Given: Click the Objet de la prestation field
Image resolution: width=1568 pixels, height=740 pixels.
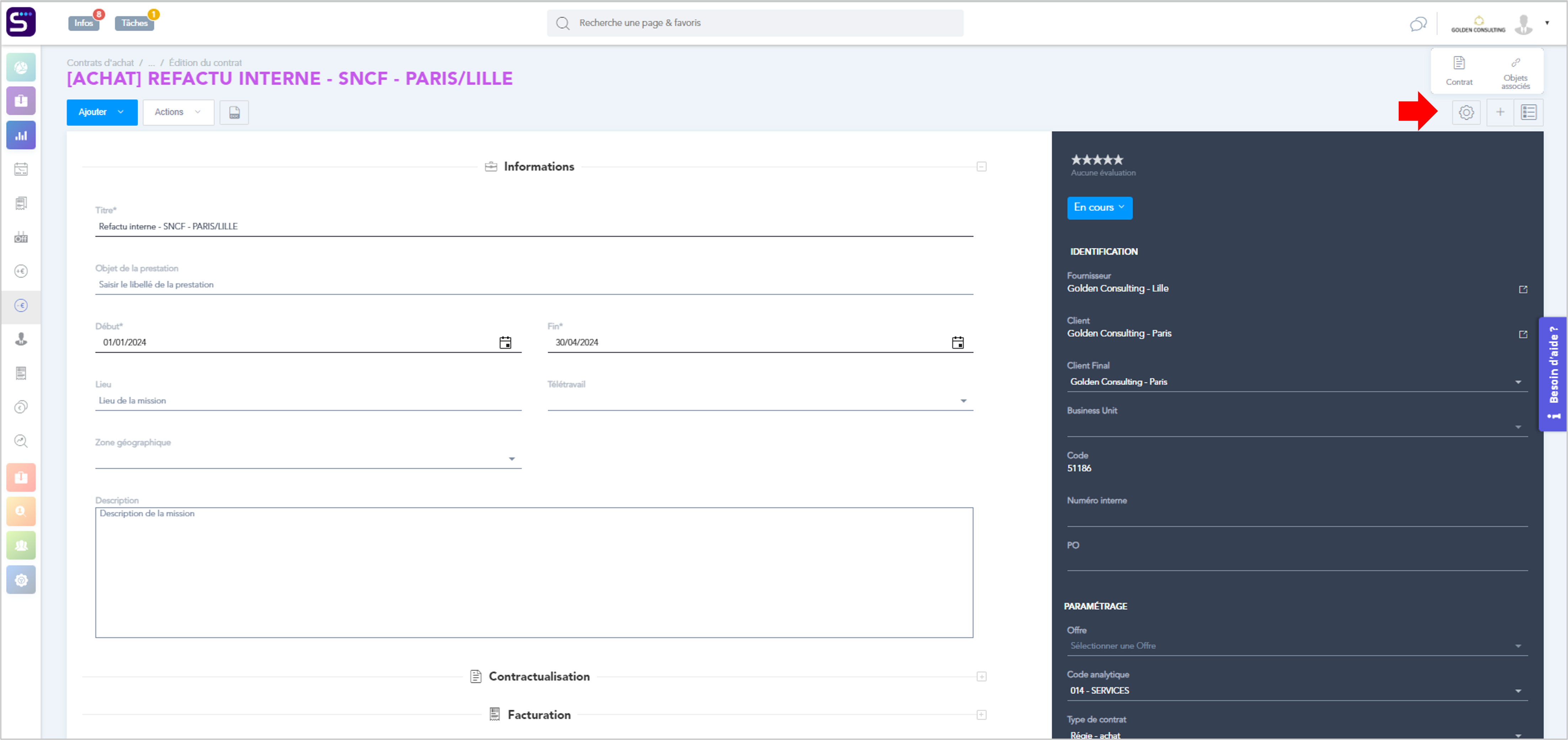Looking at the screenshot, I should pyautogui.click(x=534, y=284).
